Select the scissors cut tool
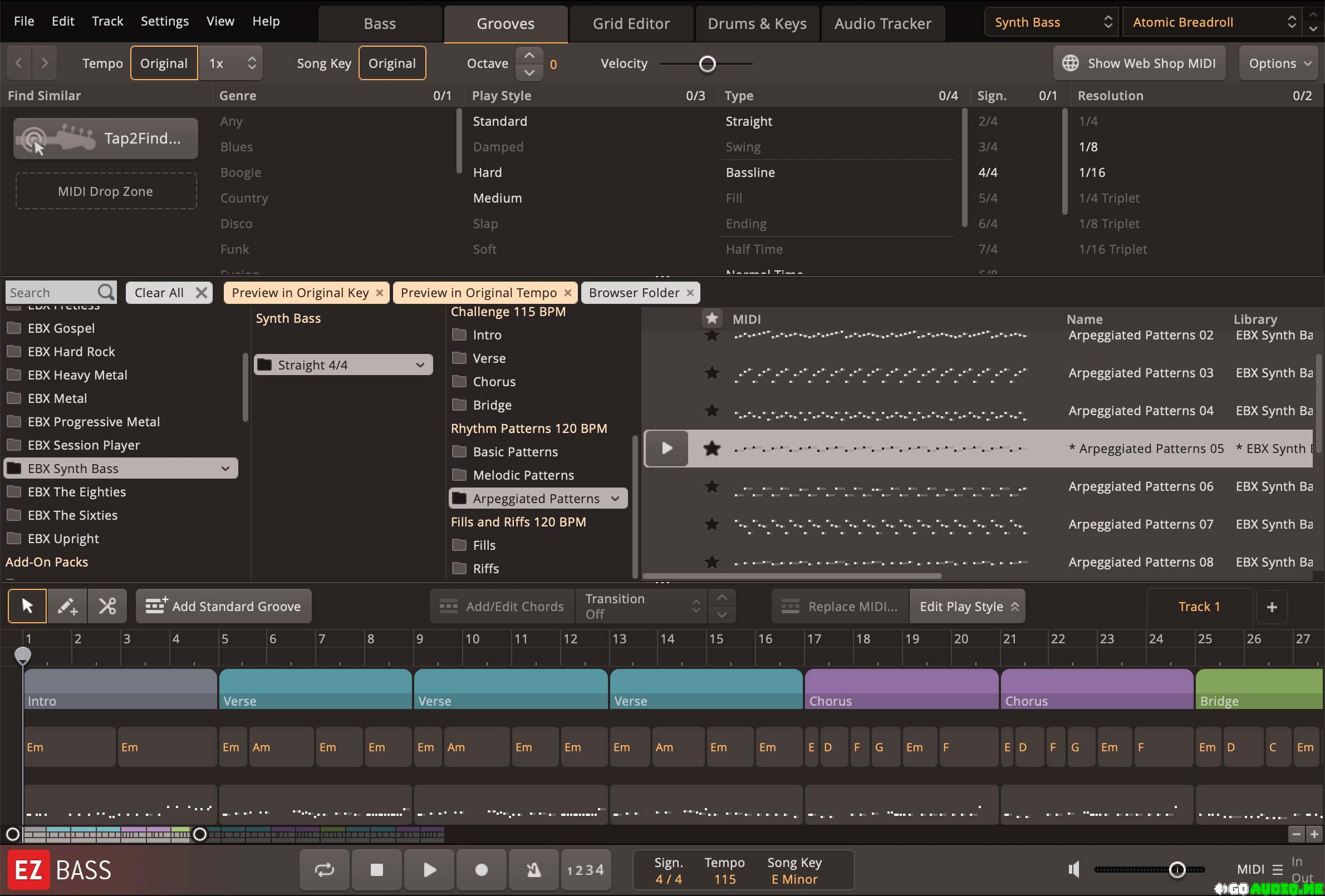 (107, 606)
